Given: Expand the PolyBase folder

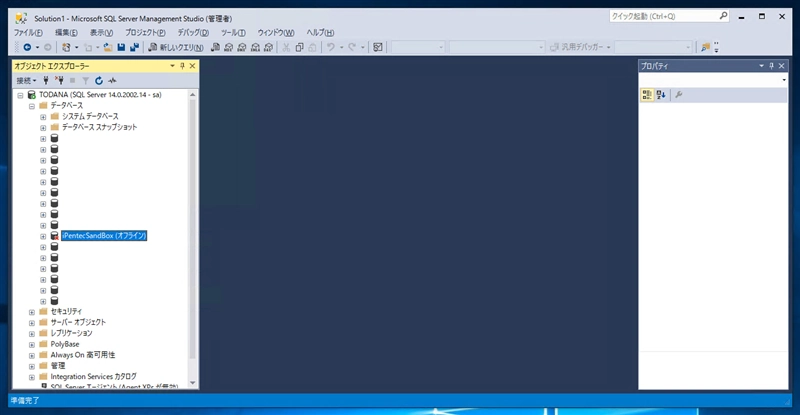Looking at the screenshot, I should [32, 345].
